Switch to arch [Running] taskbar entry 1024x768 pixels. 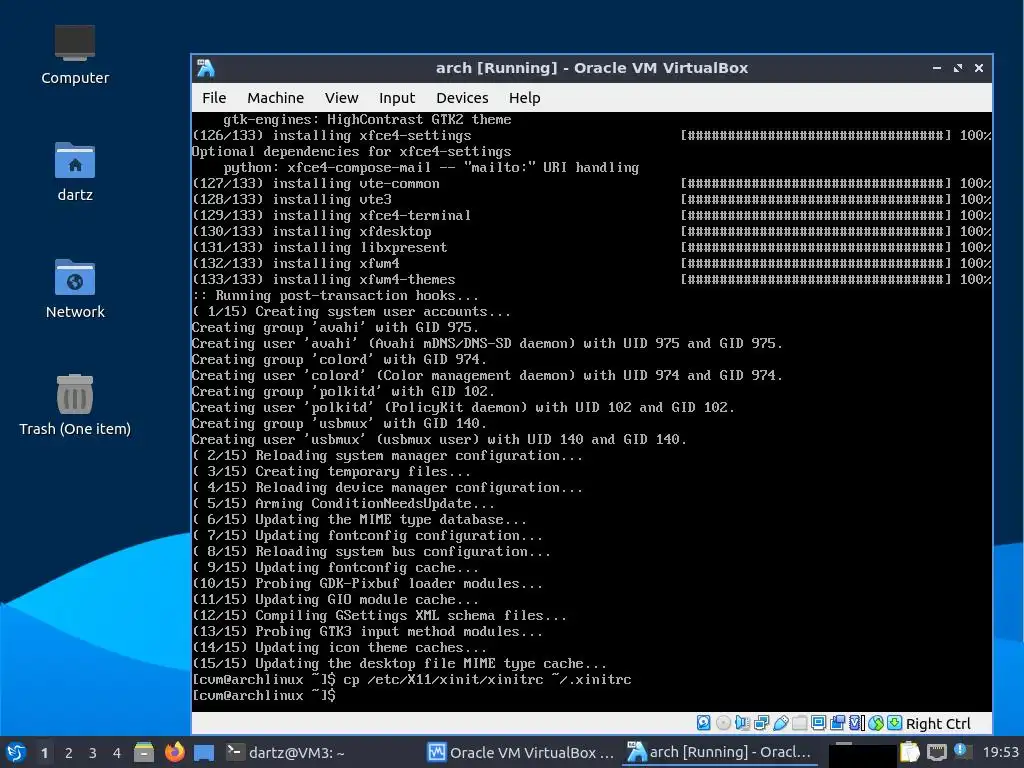coord(719,752)
